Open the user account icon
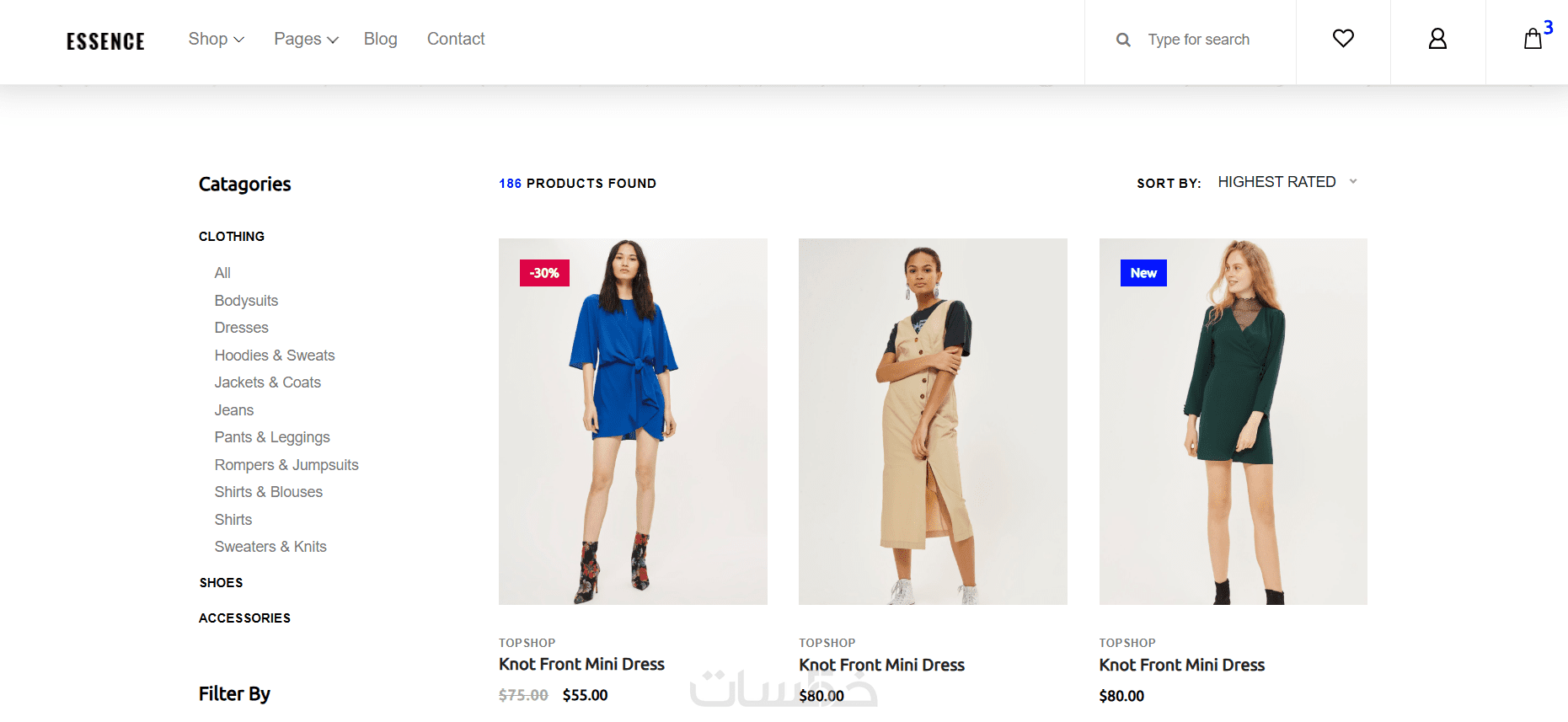The width and height of the screenshot is (1568, 722). click(x=1437, y=39)
